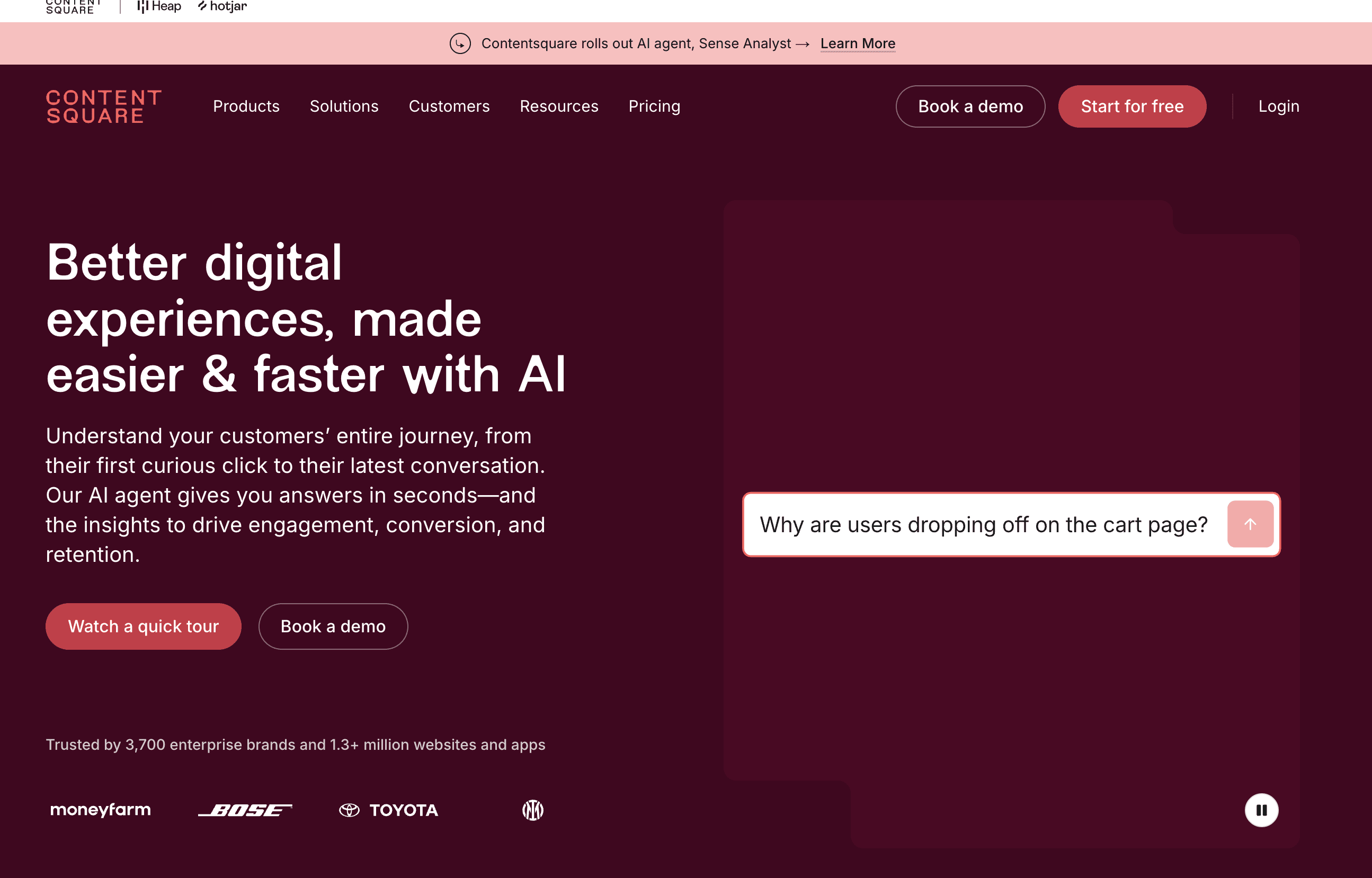The width and height of the screenshot is (1372, 878).
Task: Click the Heap logo in the top bar
Action: pos(159,6)
